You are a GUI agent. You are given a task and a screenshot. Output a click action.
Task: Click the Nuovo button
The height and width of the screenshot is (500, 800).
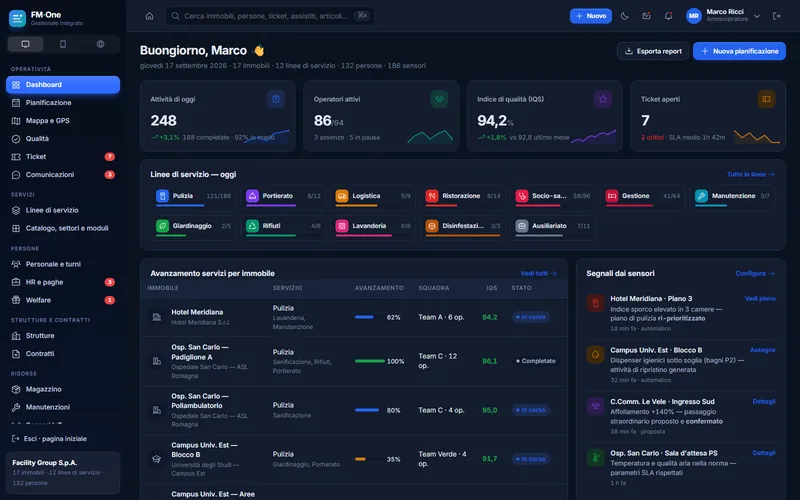point(591,16)
